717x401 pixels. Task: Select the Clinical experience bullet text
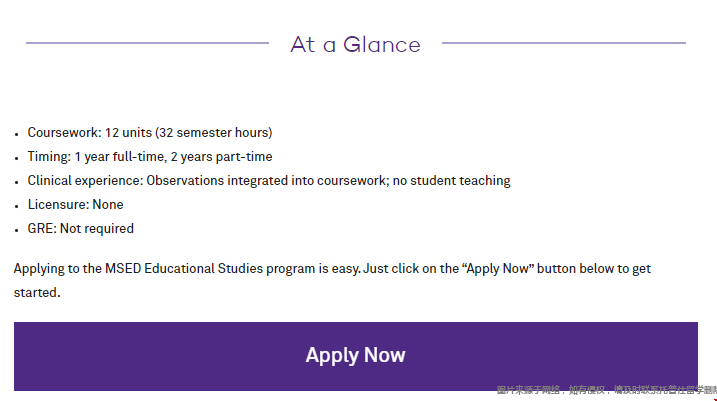pyautogui.click(x=269, y=181)
